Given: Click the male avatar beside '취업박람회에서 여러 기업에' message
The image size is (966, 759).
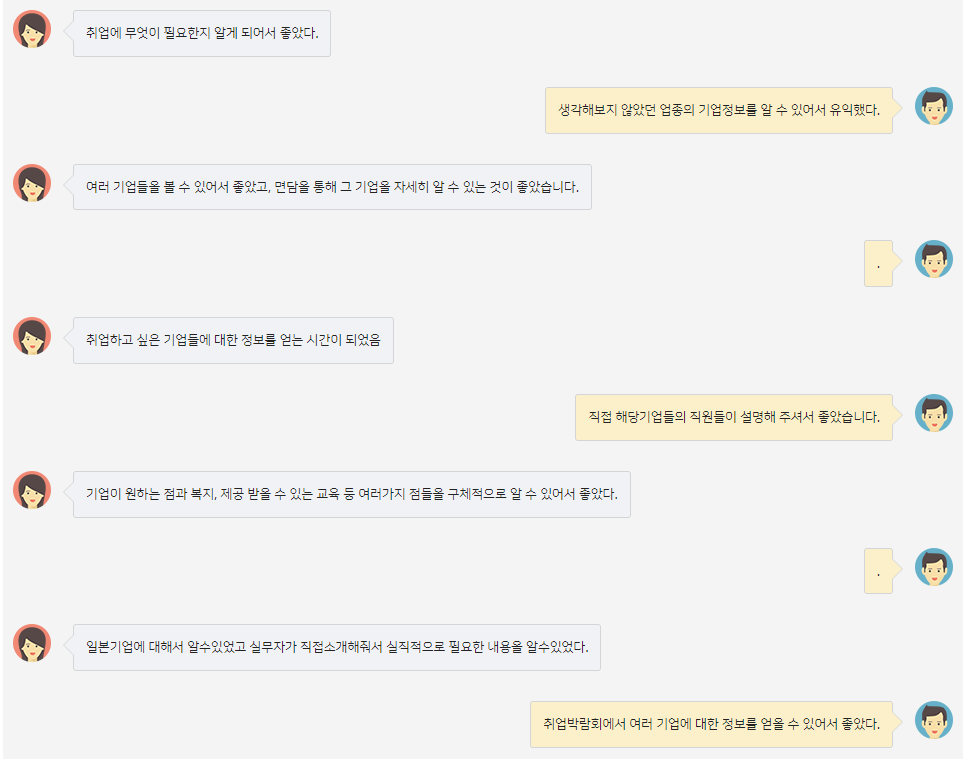Looking at the screenshot, I should pos(934,720).
